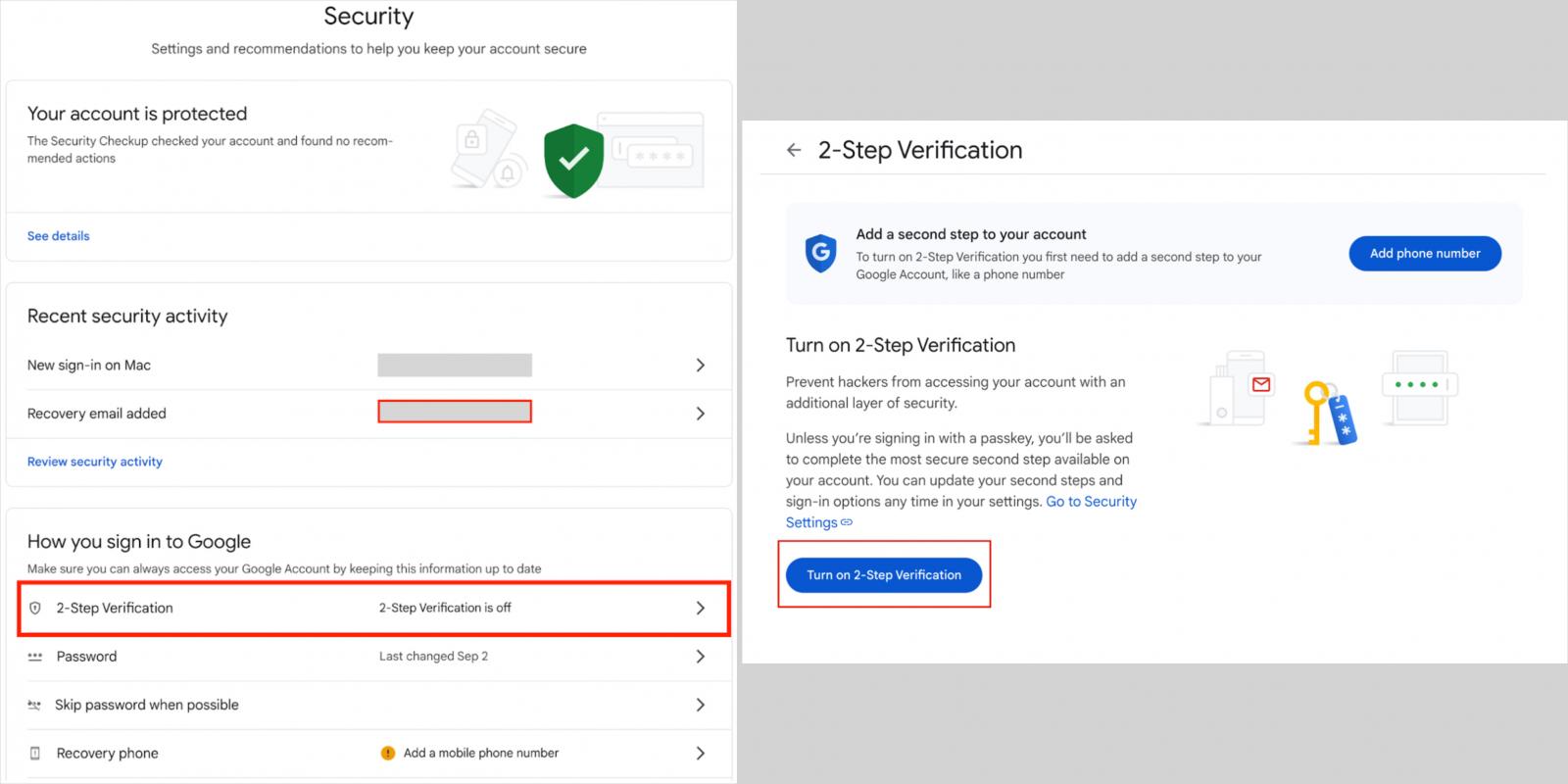
Task: Click the redacted date box beside New sign-in on Mac
Action: click(x=455, y=366)
